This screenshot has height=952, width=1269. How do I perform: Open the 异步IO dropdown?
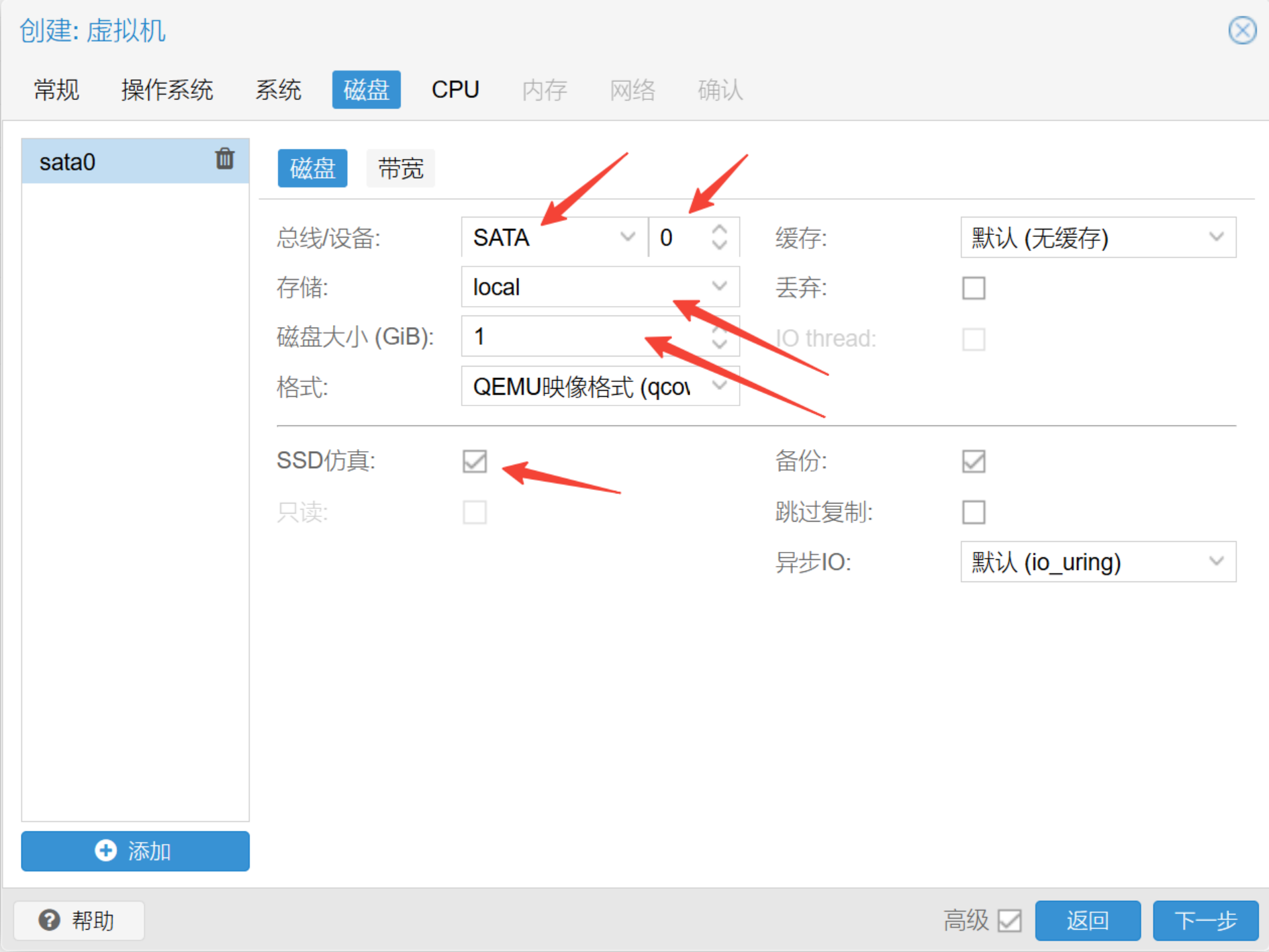[1216, 561]
